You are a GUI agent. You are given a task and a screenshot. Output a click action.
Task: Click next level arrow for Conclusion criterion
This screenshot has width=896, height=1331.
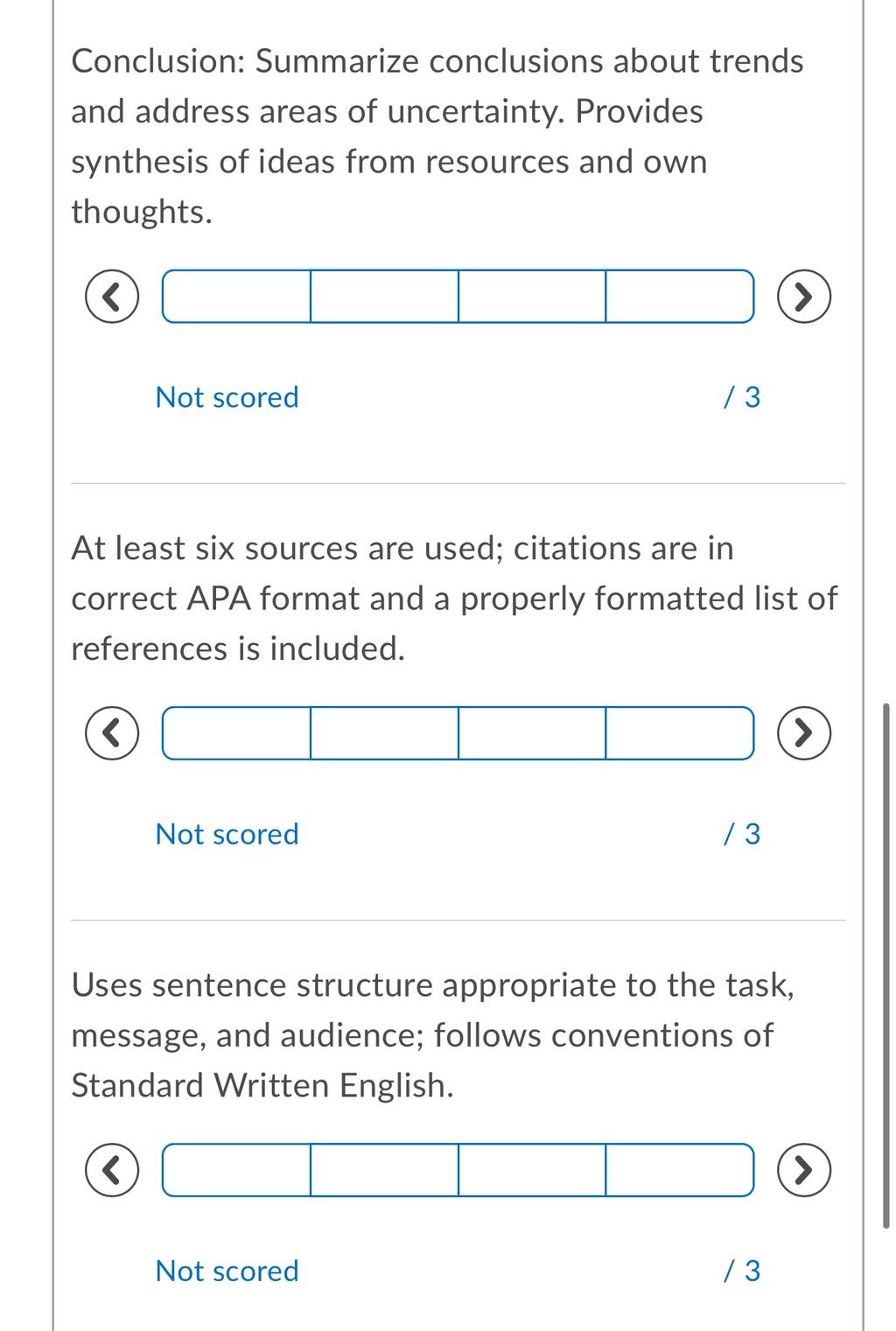(x=804, y=297)
